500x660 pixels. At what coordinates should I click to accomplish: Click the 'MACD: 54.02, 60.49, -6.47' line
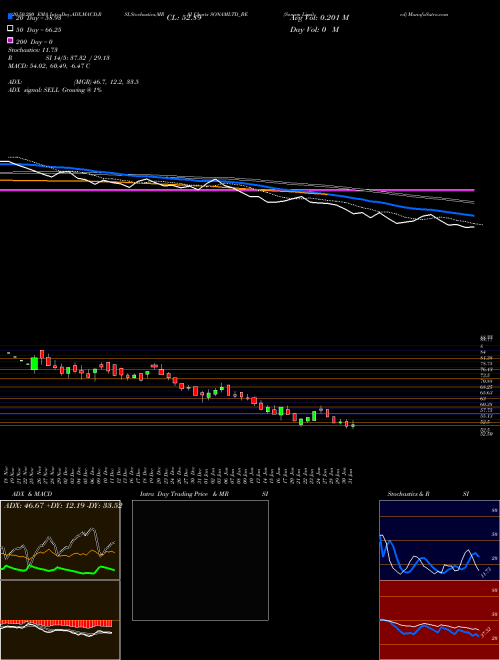[x=48, y=66]
